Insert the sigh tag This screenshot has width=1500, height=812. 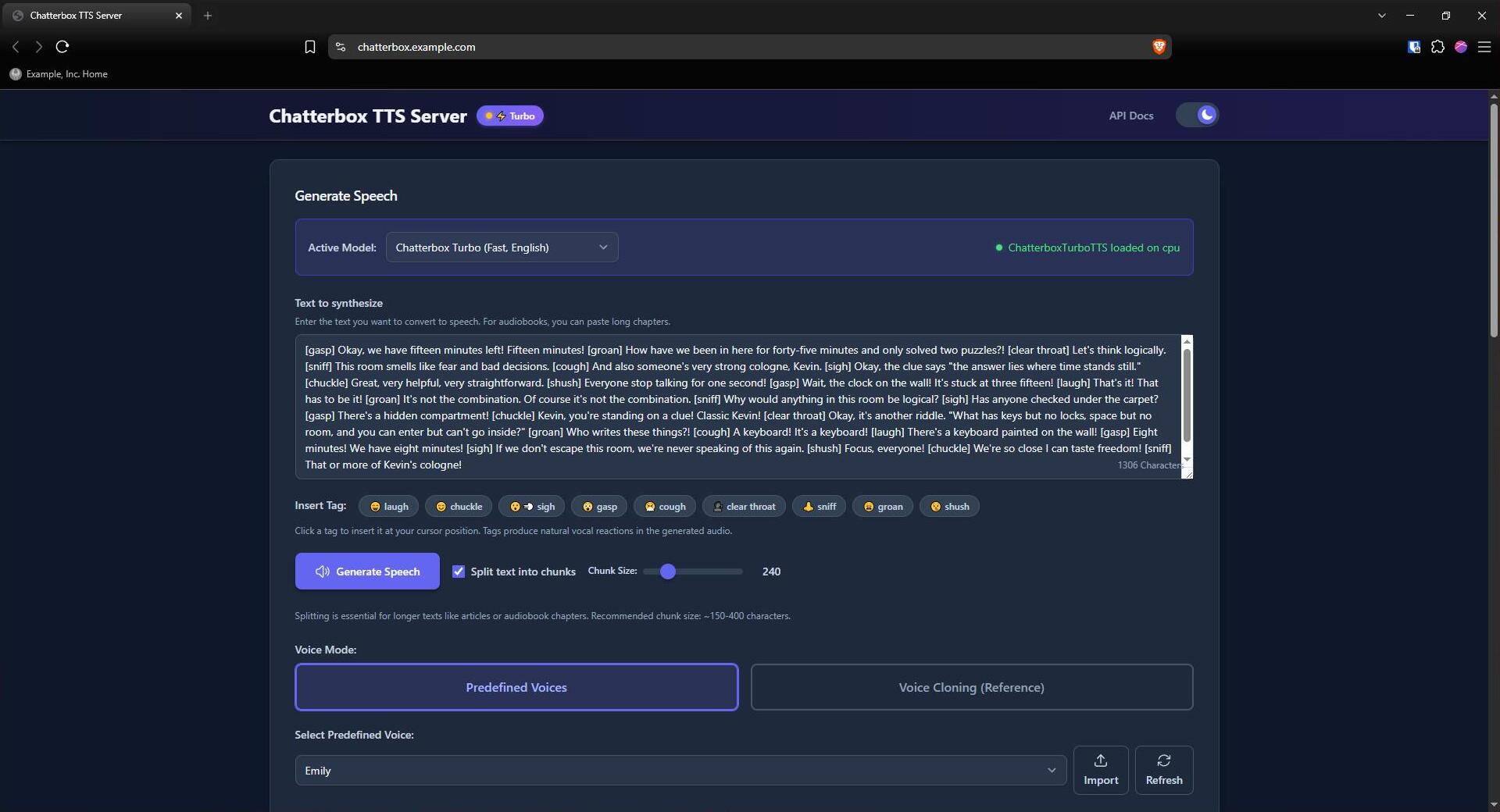point(532,507)
